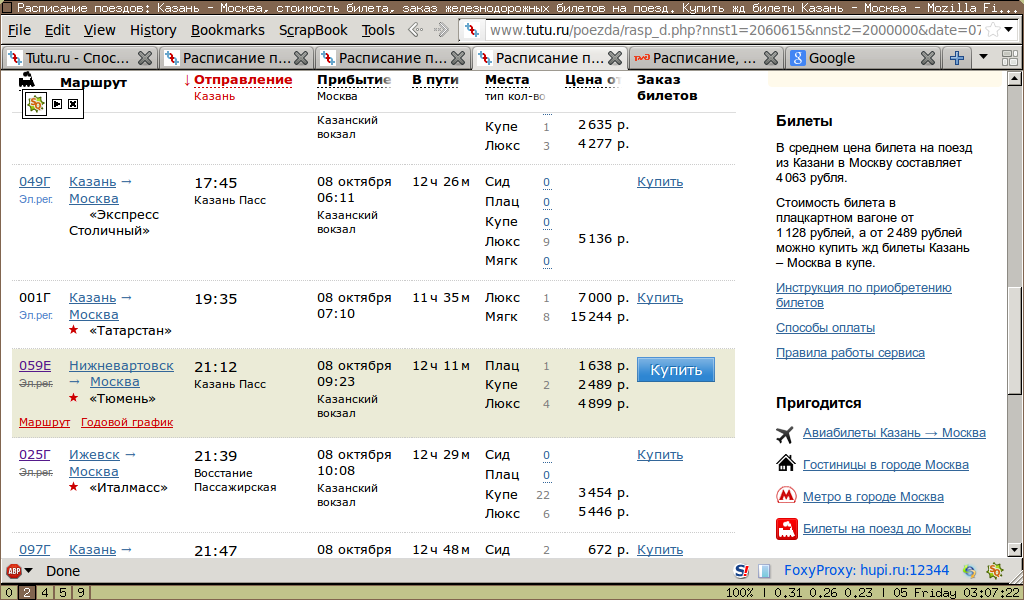This screenshot has width=1024, height=600.
Task: Open Инструкция по приобретению билетов link
Action: 863,295
